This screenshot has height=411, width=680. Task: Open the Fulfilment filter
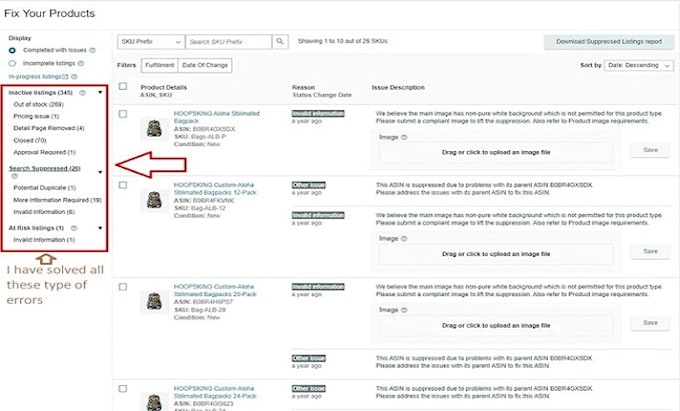160,65
